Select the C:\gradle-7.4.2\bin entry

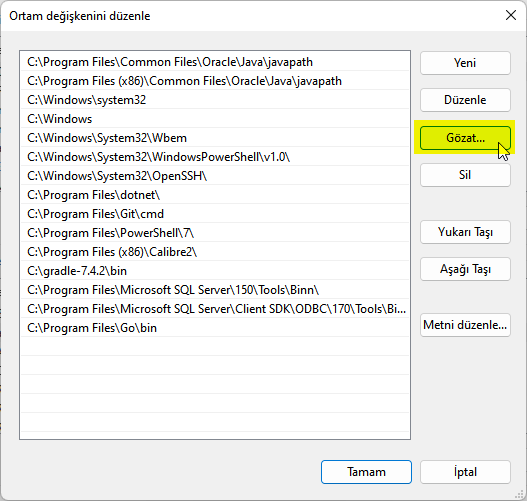point(215,271)
